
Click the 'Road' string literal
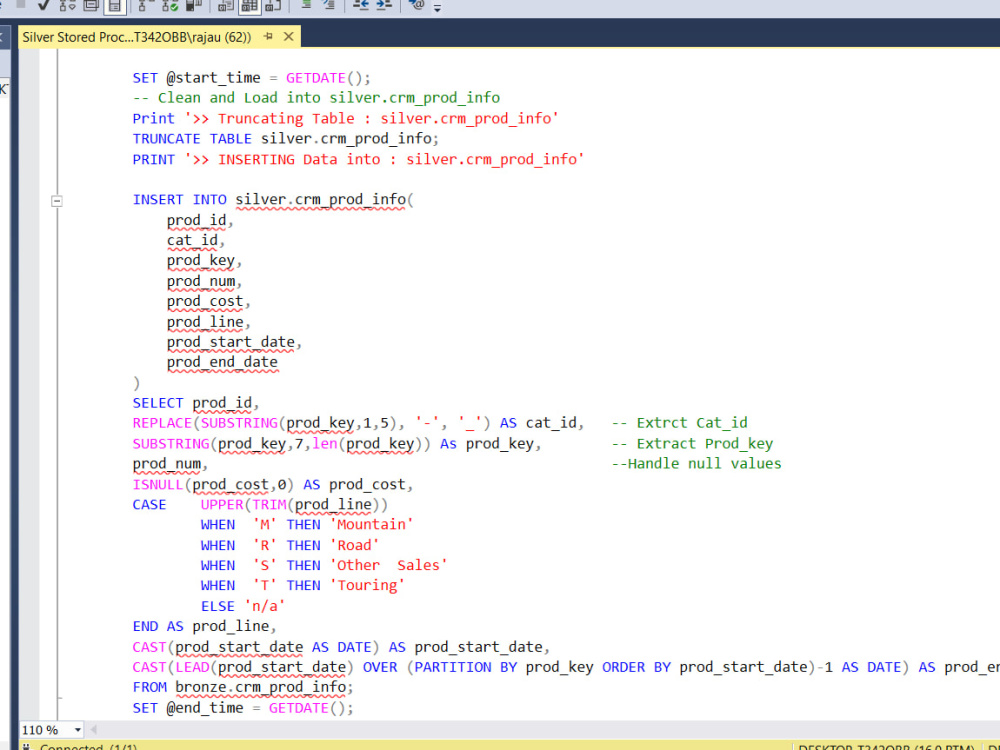(x=354, y=545)
